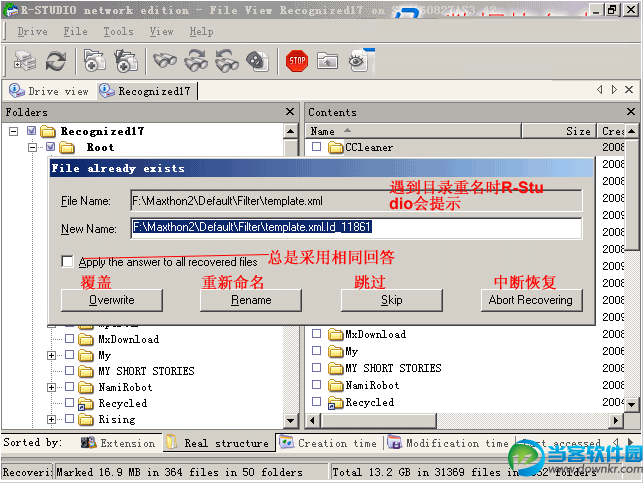Open the View menu
Image resolution: width=644 pixels, height=483 pixels.
(x=161, y=32)
